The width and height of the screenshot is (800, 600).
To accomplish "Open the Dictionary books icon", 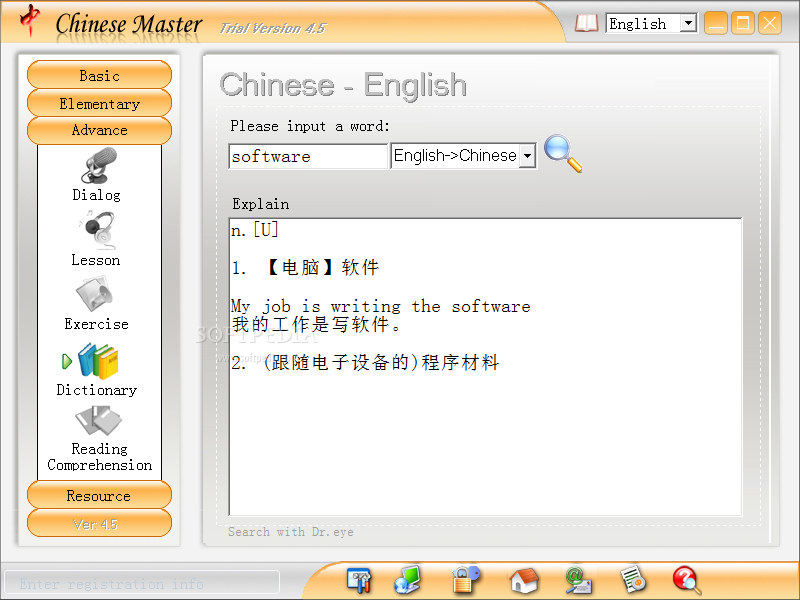I will pos(98,361).
